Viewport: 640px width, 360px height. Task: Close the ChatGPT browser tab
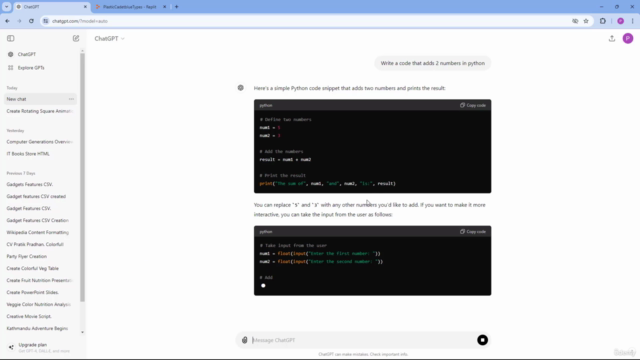[x=85, y=7]
